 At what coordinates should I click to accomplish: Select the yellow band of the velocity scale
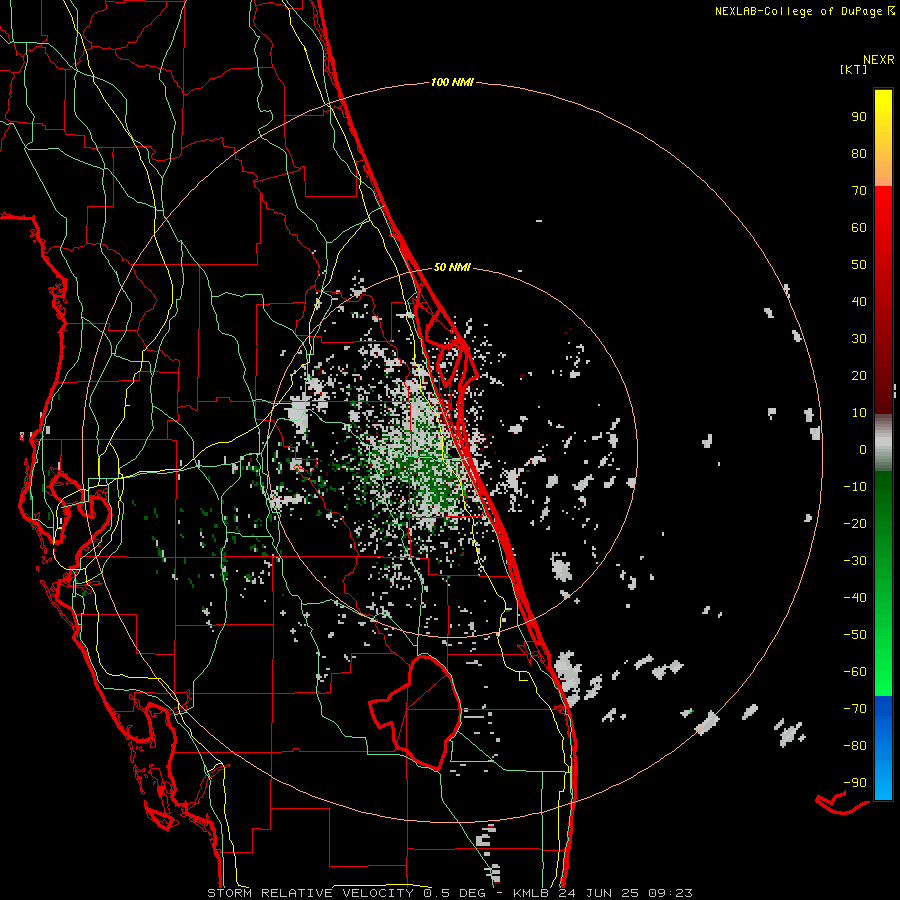[883, 138]
